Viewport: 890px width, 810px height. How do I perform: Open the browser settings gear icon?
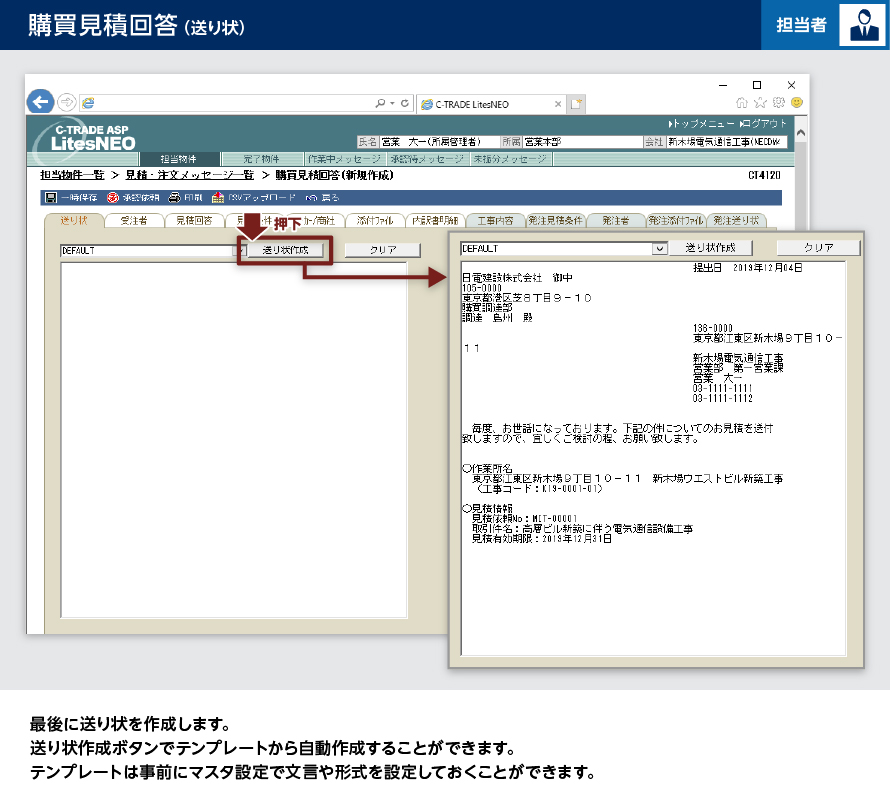[x=777, y=102]
